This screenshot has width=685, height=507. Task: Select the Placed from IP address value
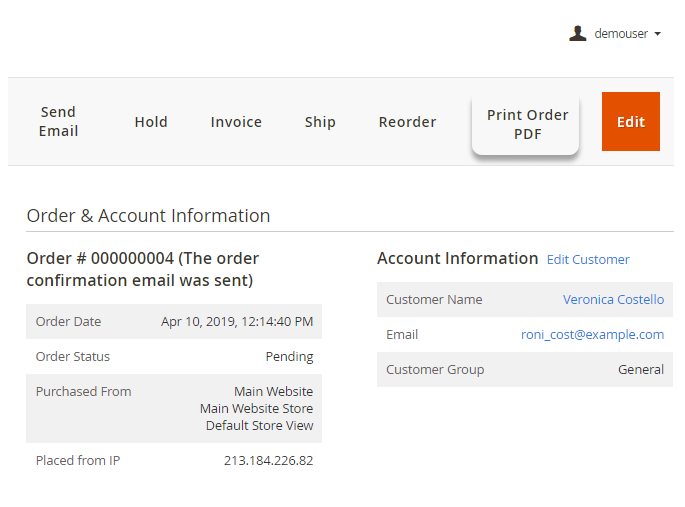(x=268, y=461)
